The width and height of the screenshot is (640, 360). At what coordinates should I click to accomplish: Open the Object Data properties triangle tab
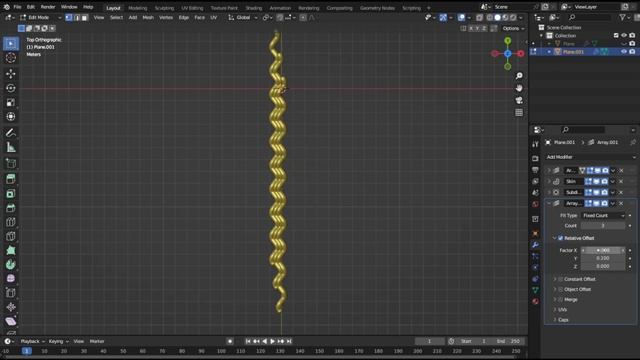(535, 290)
